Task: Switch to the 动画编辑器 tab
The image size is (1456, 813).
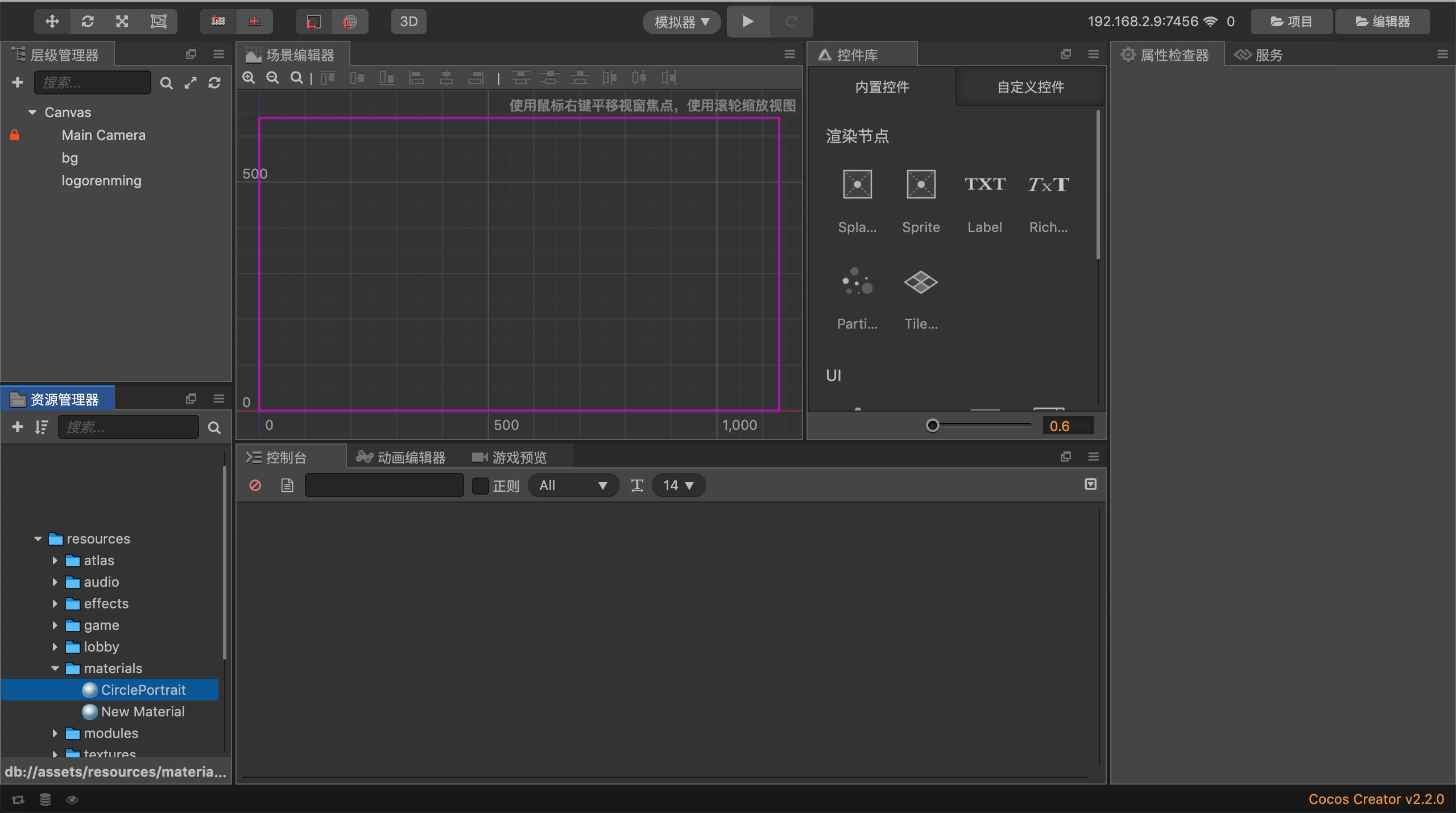Action: click(x=402, y=457)
